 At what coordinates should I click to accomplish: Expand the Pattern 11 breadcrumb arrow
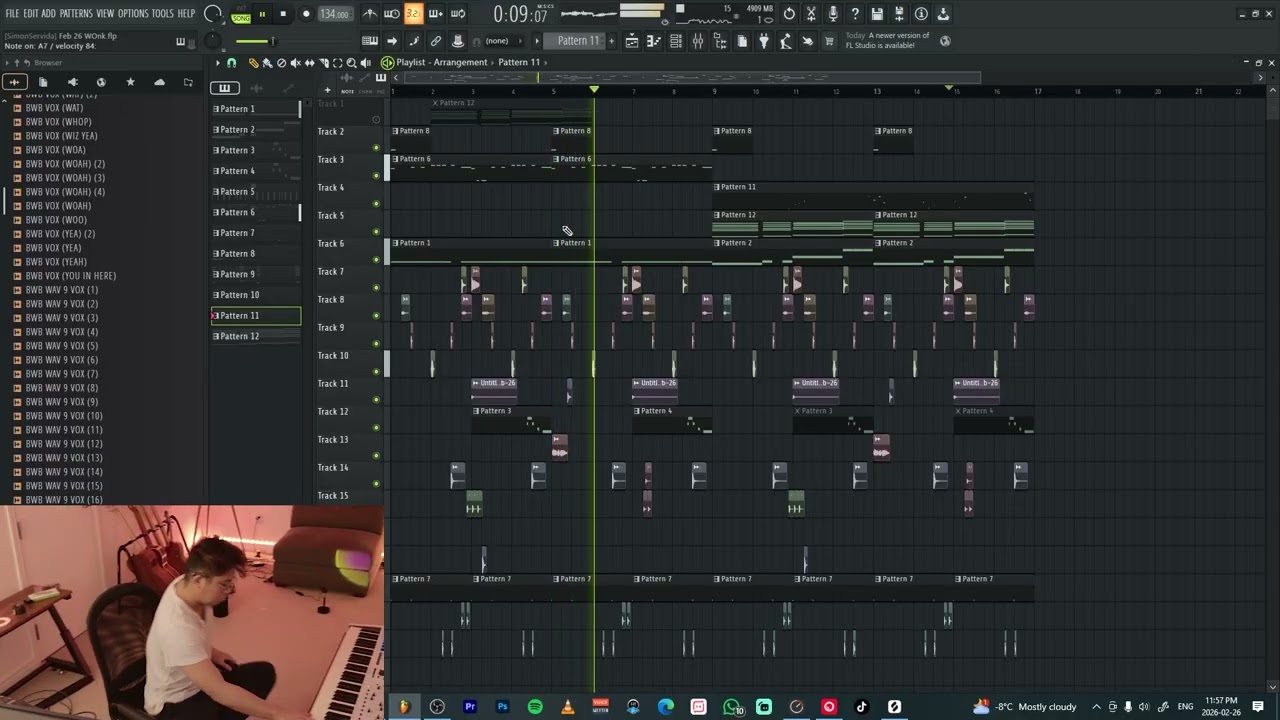546,62
